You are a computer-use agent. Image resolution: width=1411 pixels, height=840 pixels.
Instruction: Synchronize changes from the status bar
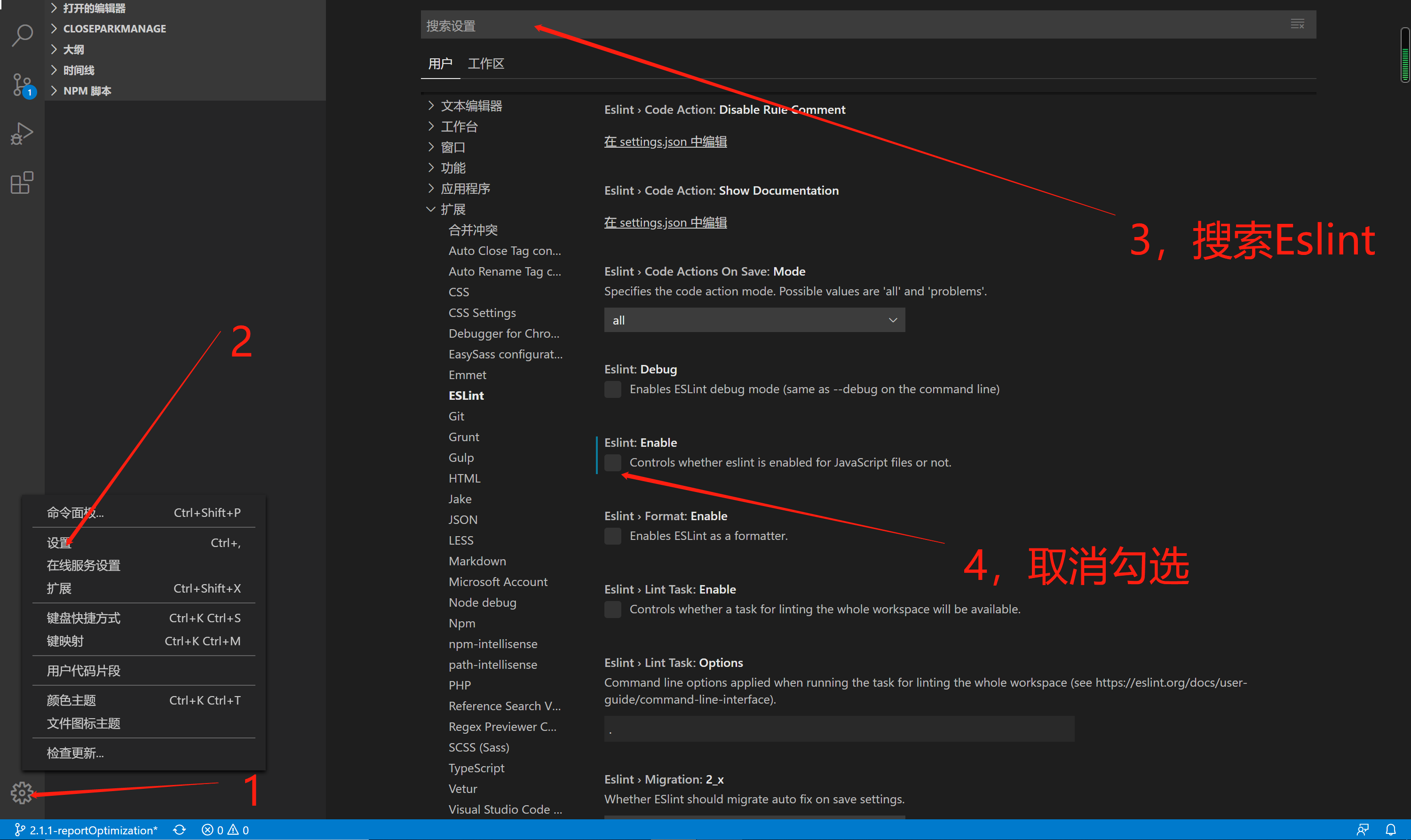point(179,830)
